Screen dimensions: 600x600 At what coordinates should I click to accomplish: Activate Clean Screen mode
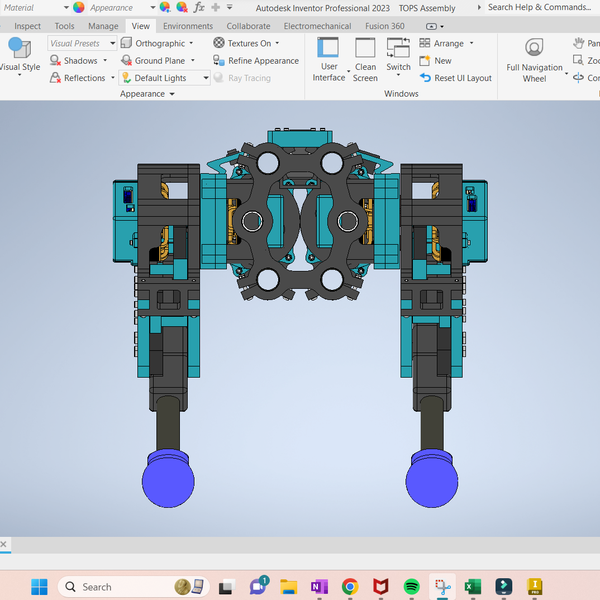[365, 60]
